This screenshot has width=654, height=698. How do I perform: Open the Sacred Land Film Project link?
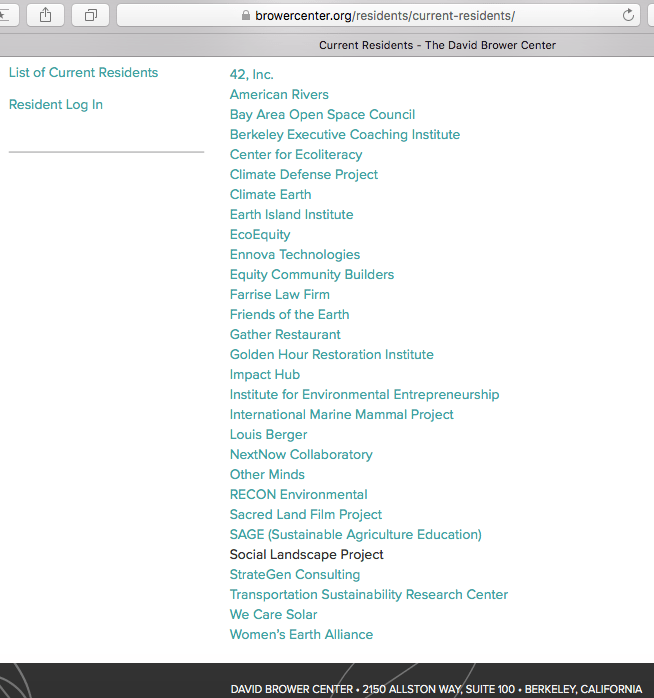306,515
